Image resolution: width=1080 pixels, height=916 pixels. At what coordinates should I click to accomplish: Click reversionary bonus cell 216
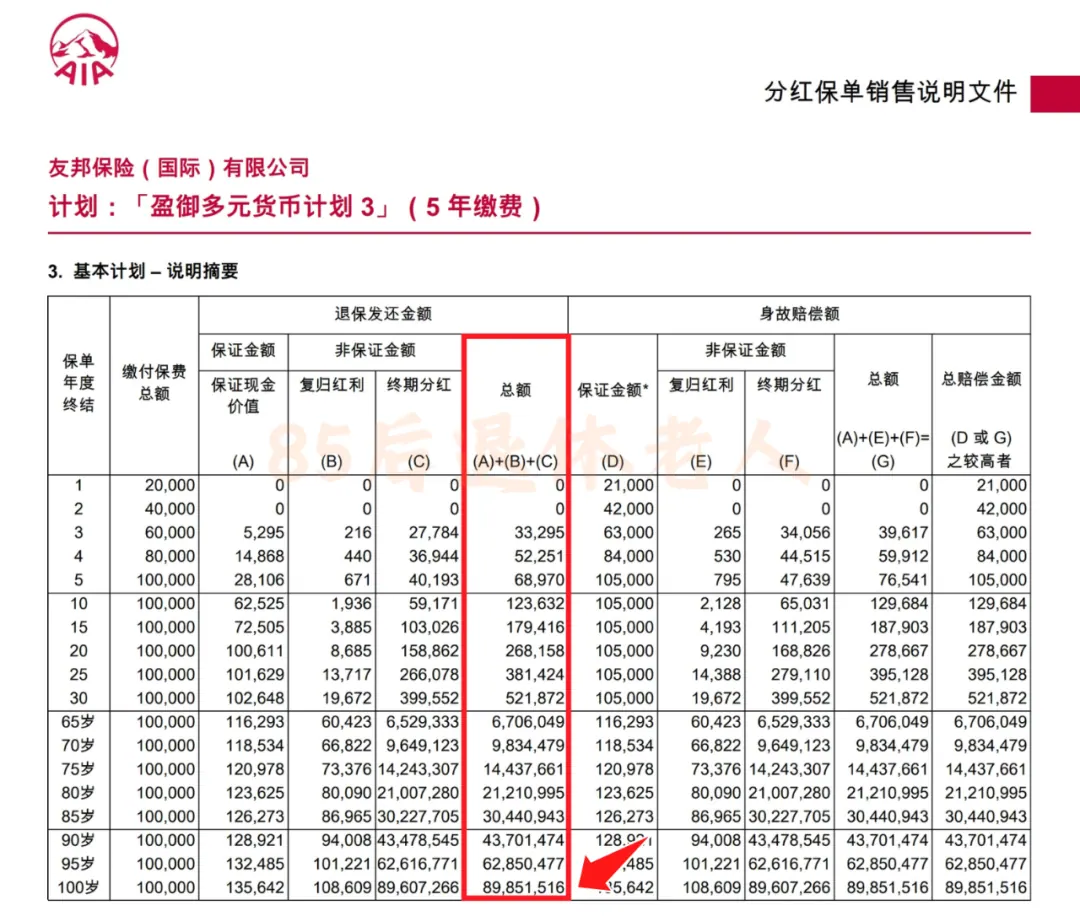pos(357,532)
